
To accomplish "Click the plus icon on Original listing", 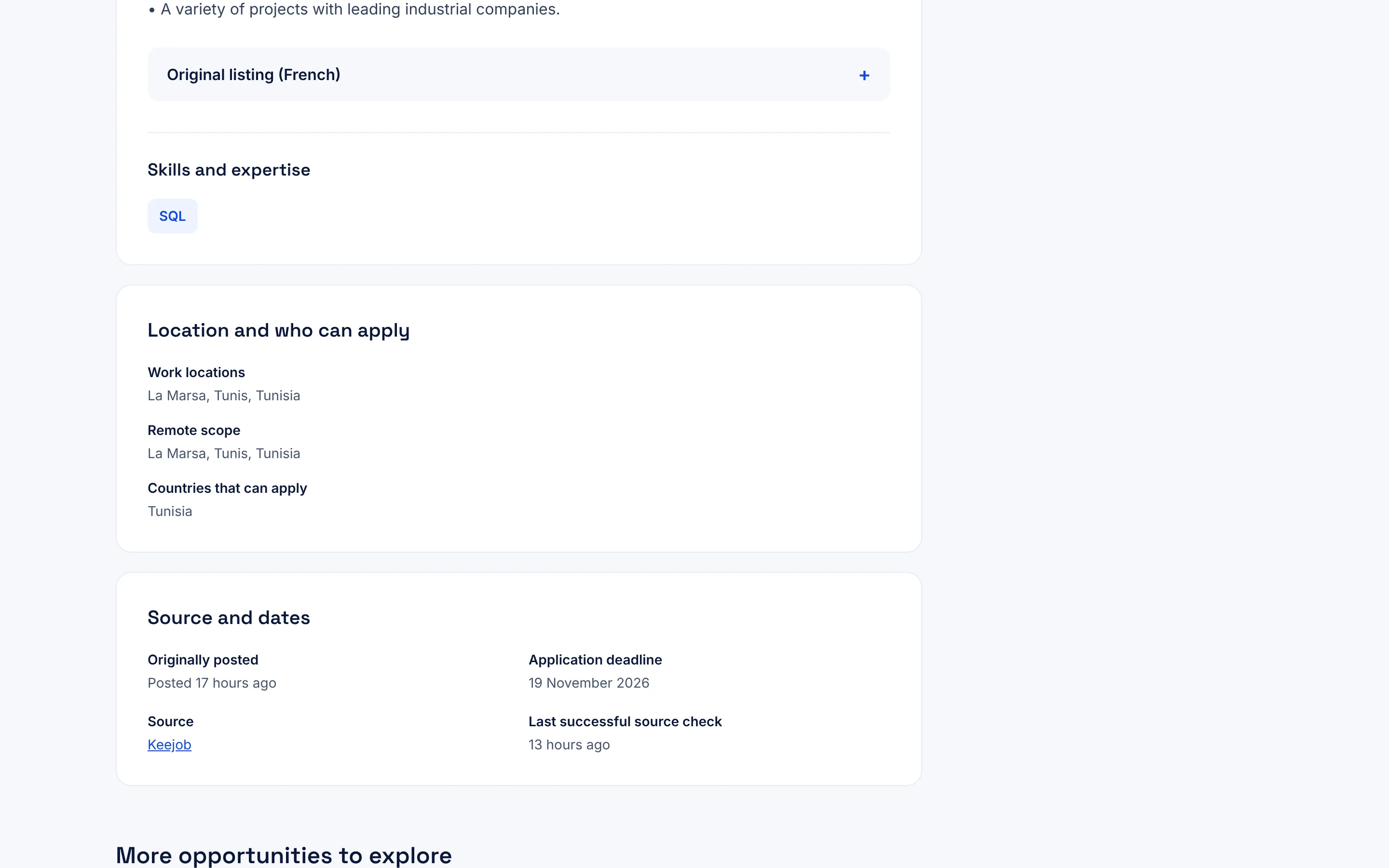I will [x=864, y=75].
